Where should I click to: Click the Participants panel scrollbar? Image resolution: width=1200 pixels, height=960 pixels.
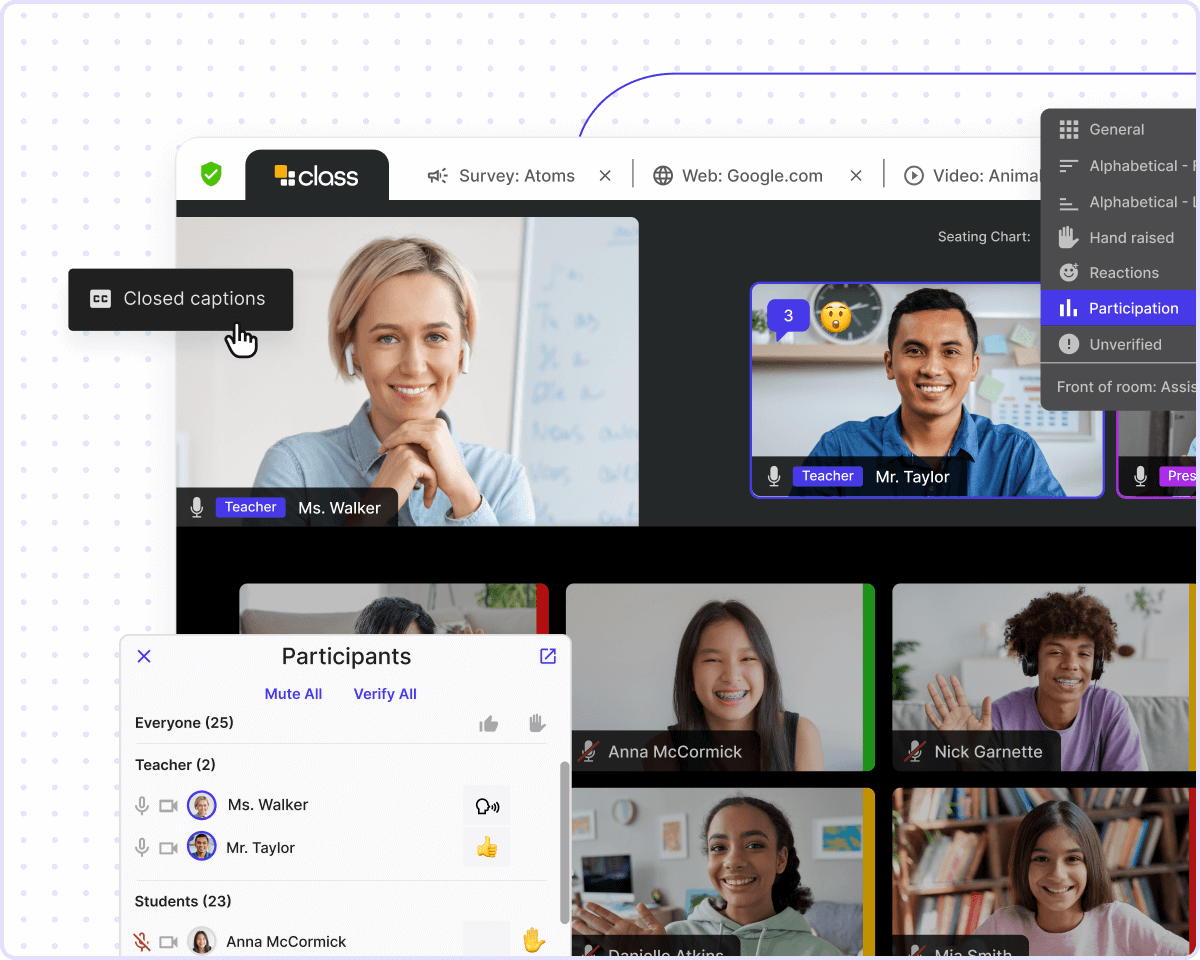coord(564,840)
